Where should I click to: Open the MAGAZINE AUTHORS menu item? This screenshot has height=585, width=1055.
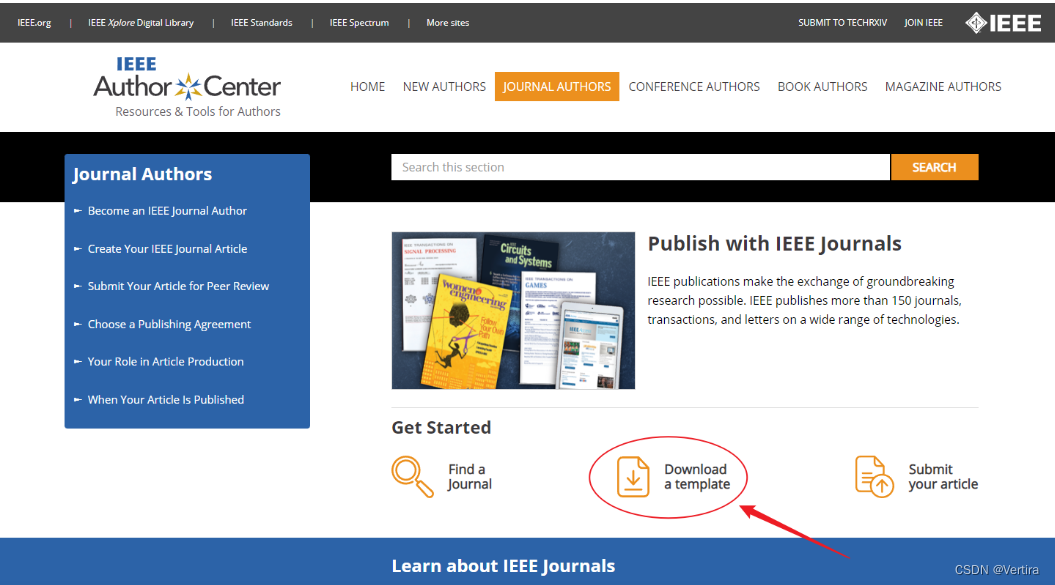click(942, 87)
